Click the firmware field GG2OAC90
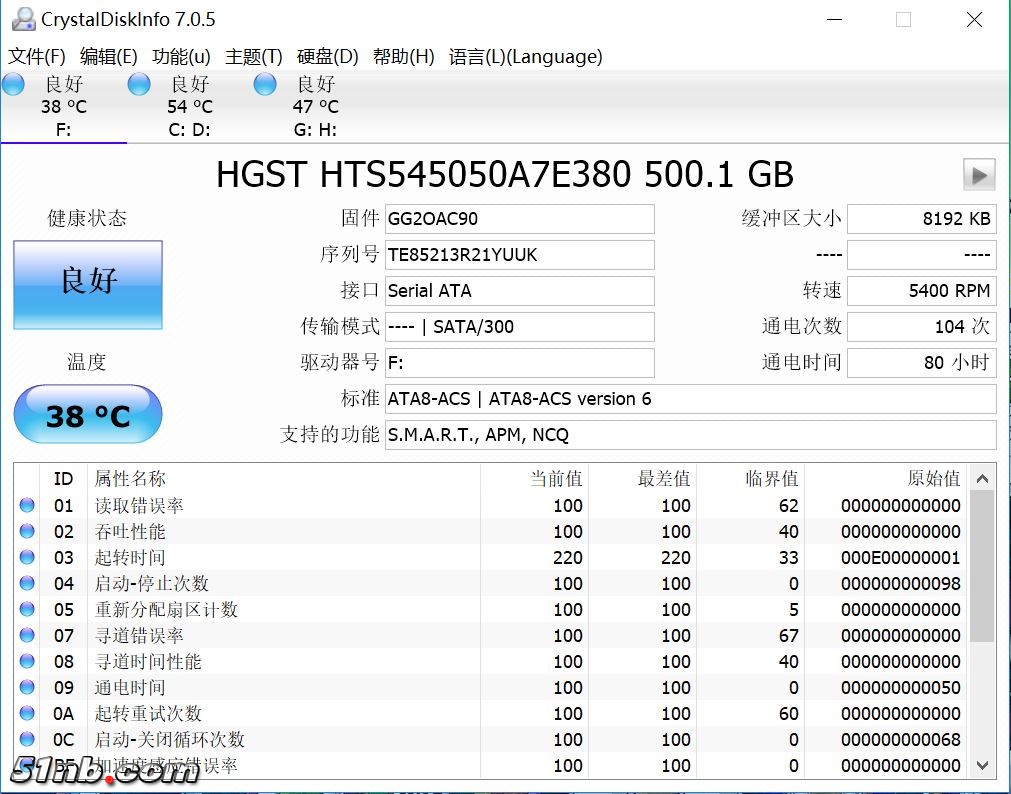 [x=520, y=219]
